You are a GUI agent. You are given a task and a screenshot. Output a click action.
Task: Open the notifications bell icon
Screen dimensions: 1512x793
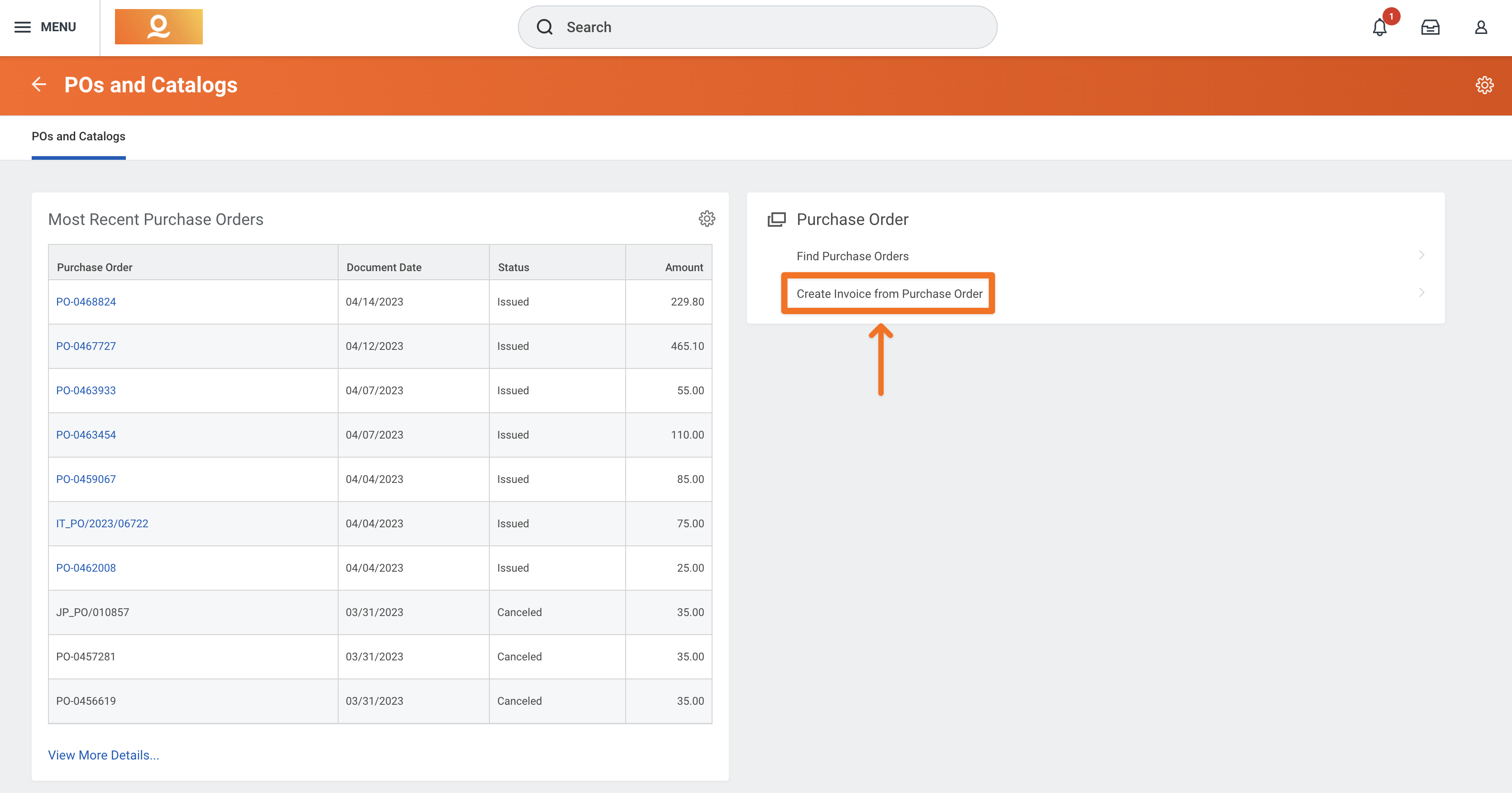point(1379,27)
